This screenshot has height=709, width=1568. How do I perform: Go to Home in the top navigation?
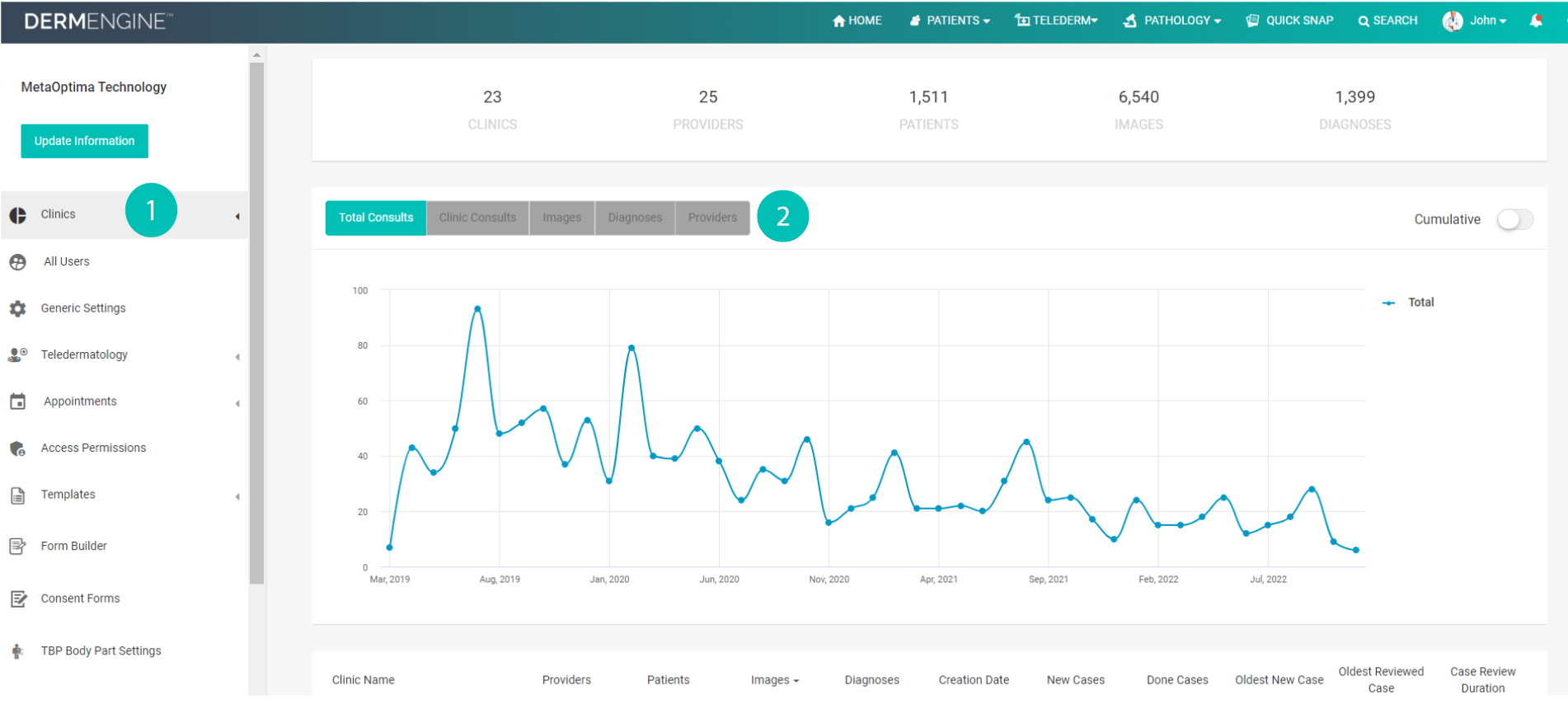tap(857, 21)
